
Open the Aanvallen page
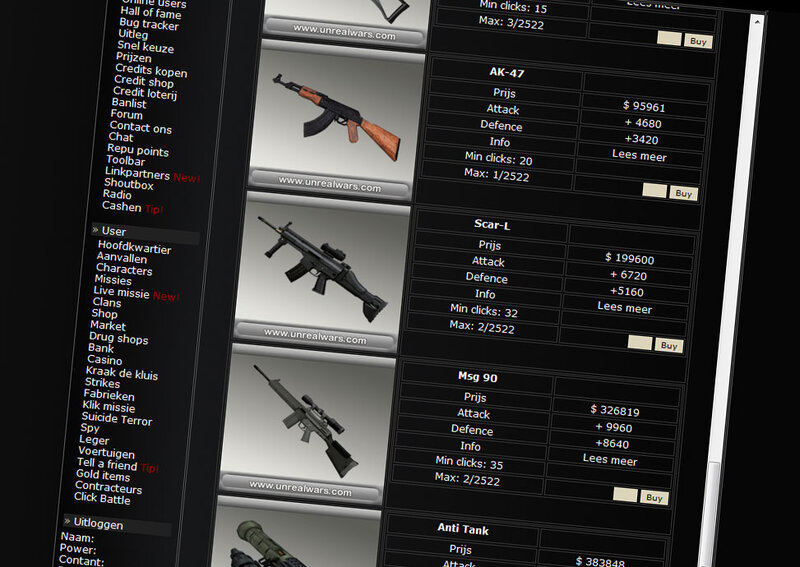[x=121, y=258]
